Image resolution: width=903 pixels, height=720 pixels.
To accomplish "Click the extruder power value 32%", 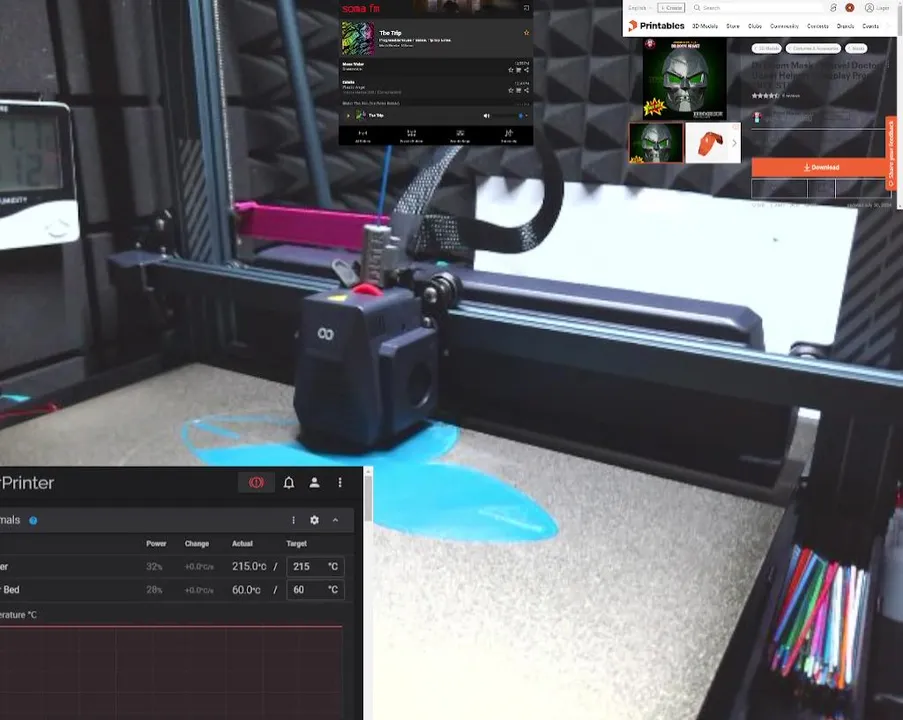I will coord(154,567).
